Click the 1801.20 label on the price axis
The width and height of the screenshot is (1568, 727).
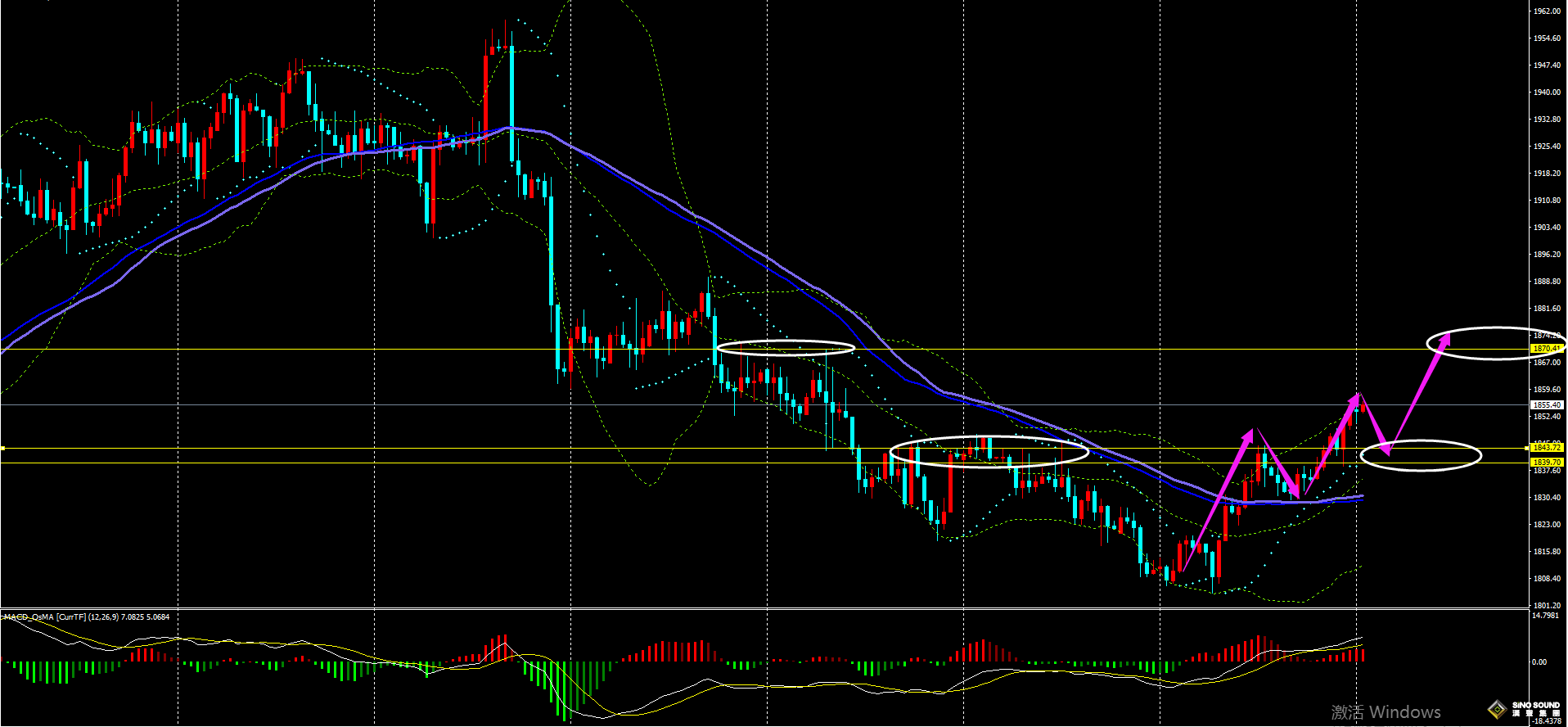tap(1547, 606)
